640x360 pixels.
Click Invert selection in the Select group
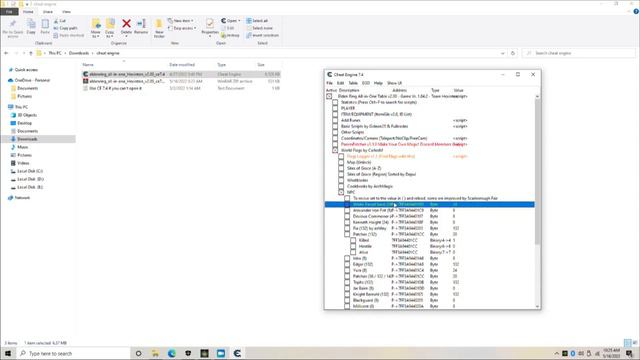point(262,36)
